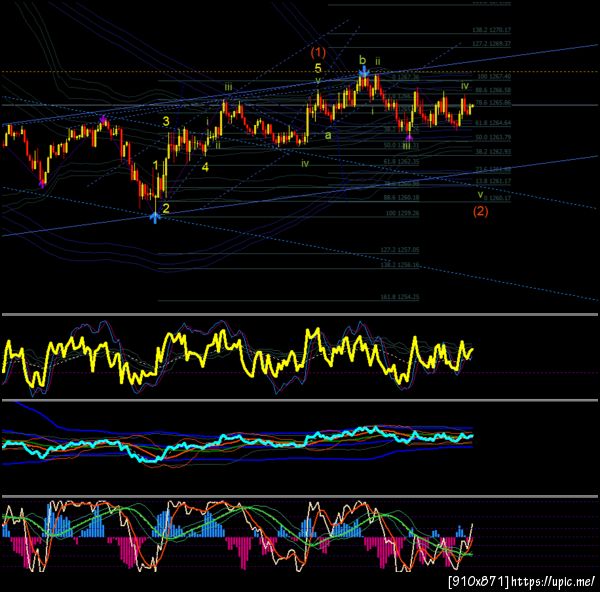The height and width of the screenshot is (592, 600).
Task: Select the wave label a
Action: (x=328, y=135)
